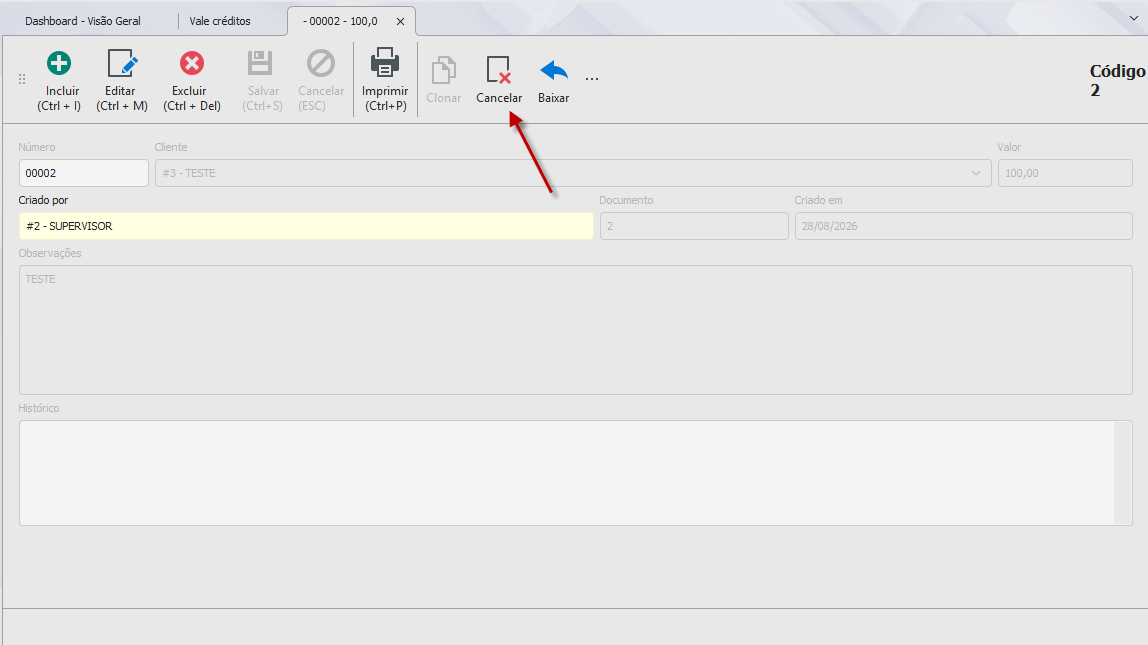The height and width of the screenshot is (645, 1148).
Task: Open the Vale créditos tab
Action: click(x=220, y=21)
